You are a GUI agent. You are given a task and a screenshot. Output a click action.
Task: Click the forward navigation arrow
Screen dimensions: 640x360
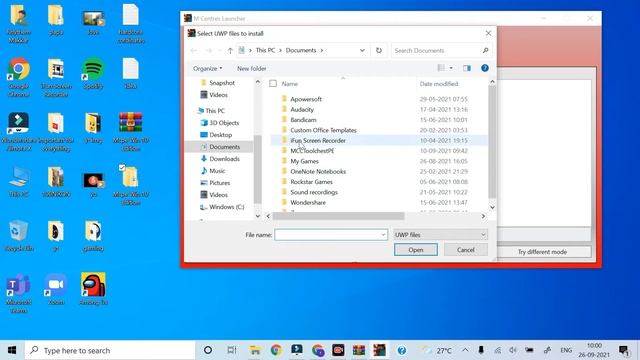coord(208,50)
